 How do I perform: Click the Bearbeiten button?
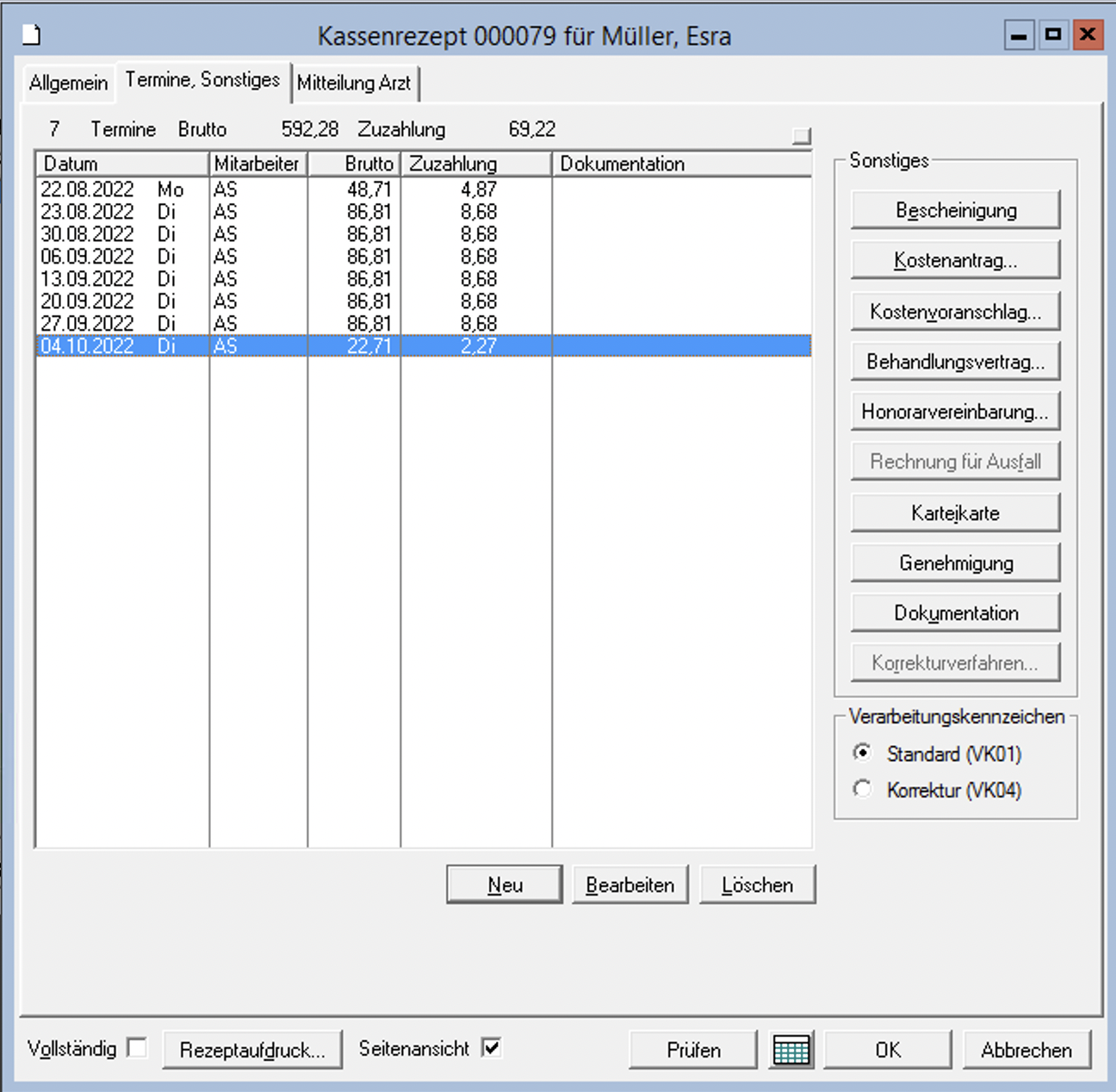[x=629, y=884]
